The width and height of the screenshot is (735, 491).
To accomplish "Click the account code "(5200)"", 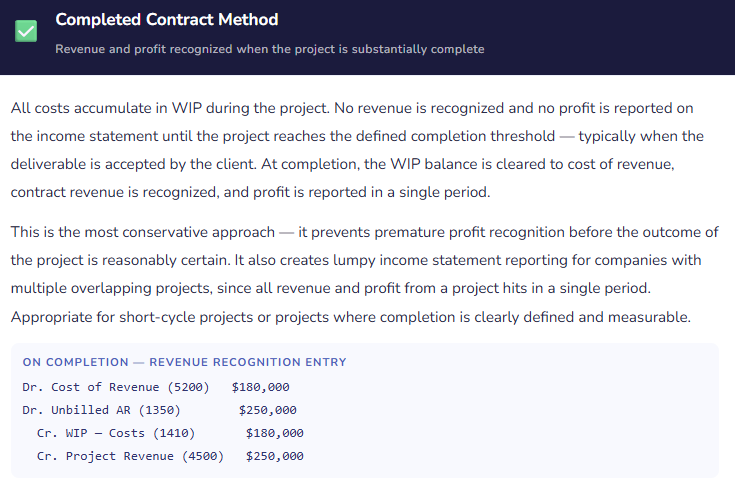I will (188, 386).
